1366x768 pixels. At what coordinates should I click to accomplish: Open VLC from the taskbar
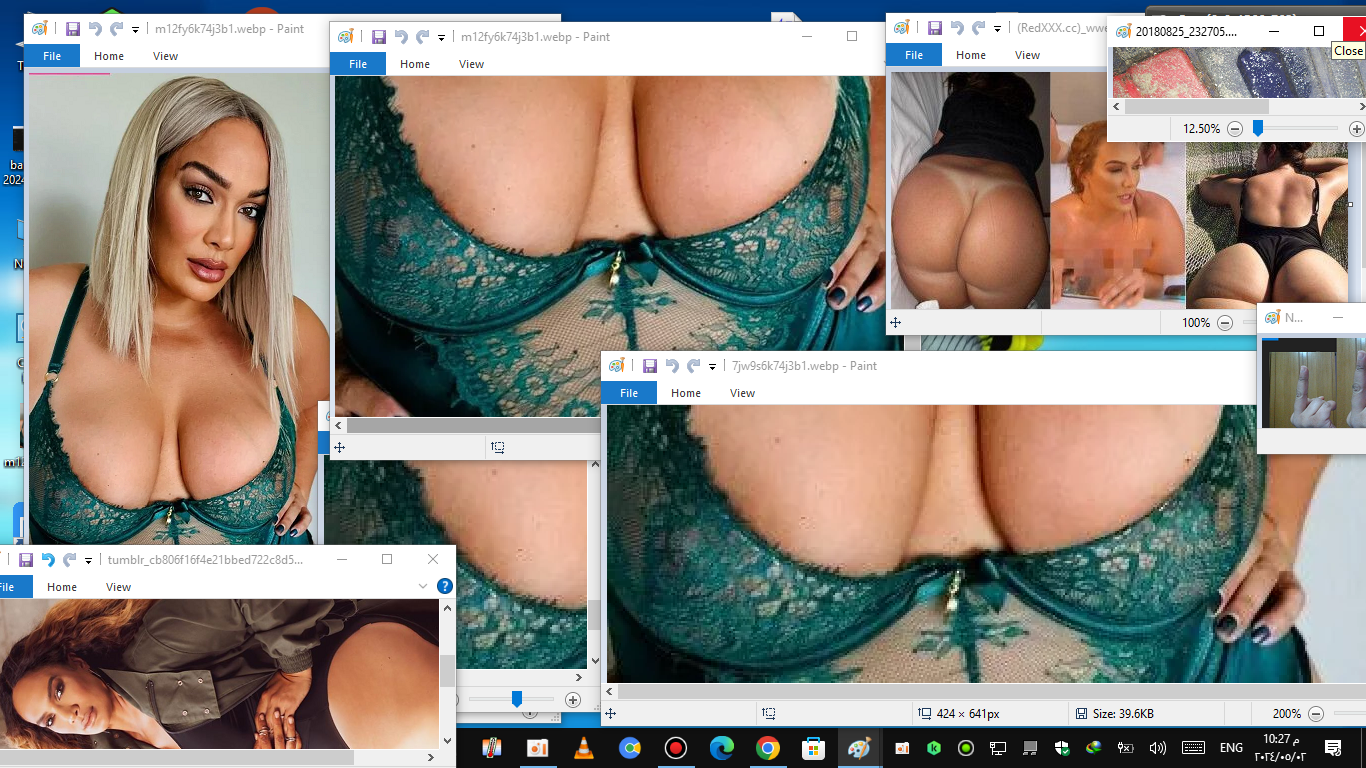[x=583, y=747]
